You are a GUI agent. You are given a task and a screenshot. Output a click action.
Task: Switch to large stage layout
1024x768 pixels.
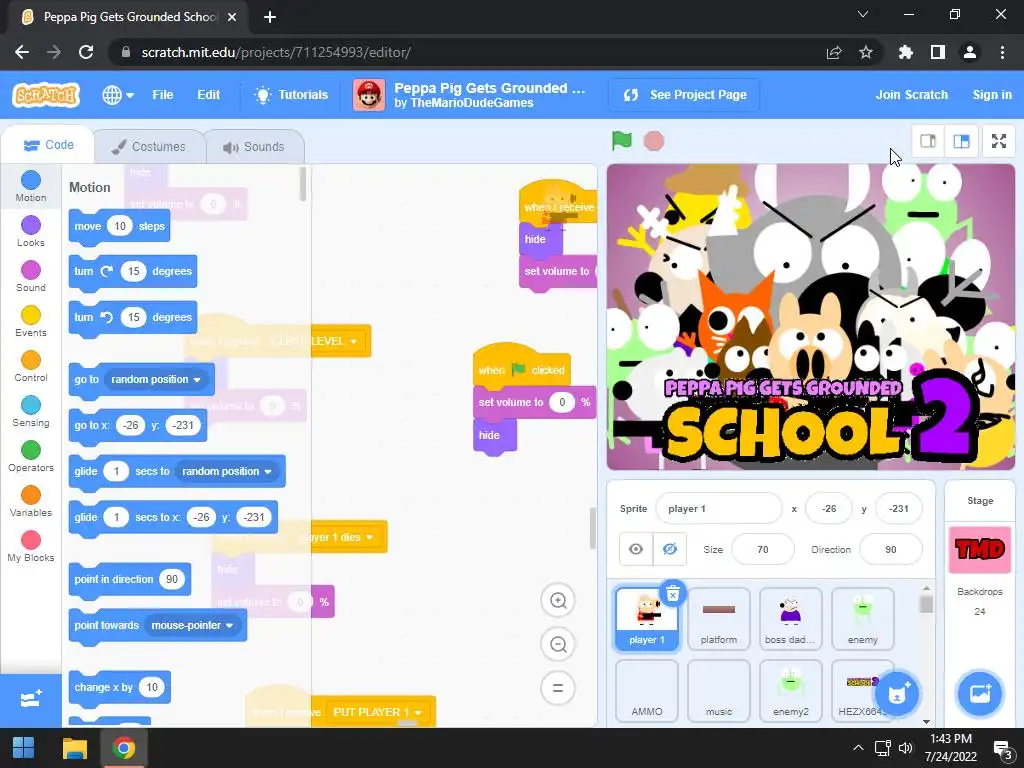[961, 141]
